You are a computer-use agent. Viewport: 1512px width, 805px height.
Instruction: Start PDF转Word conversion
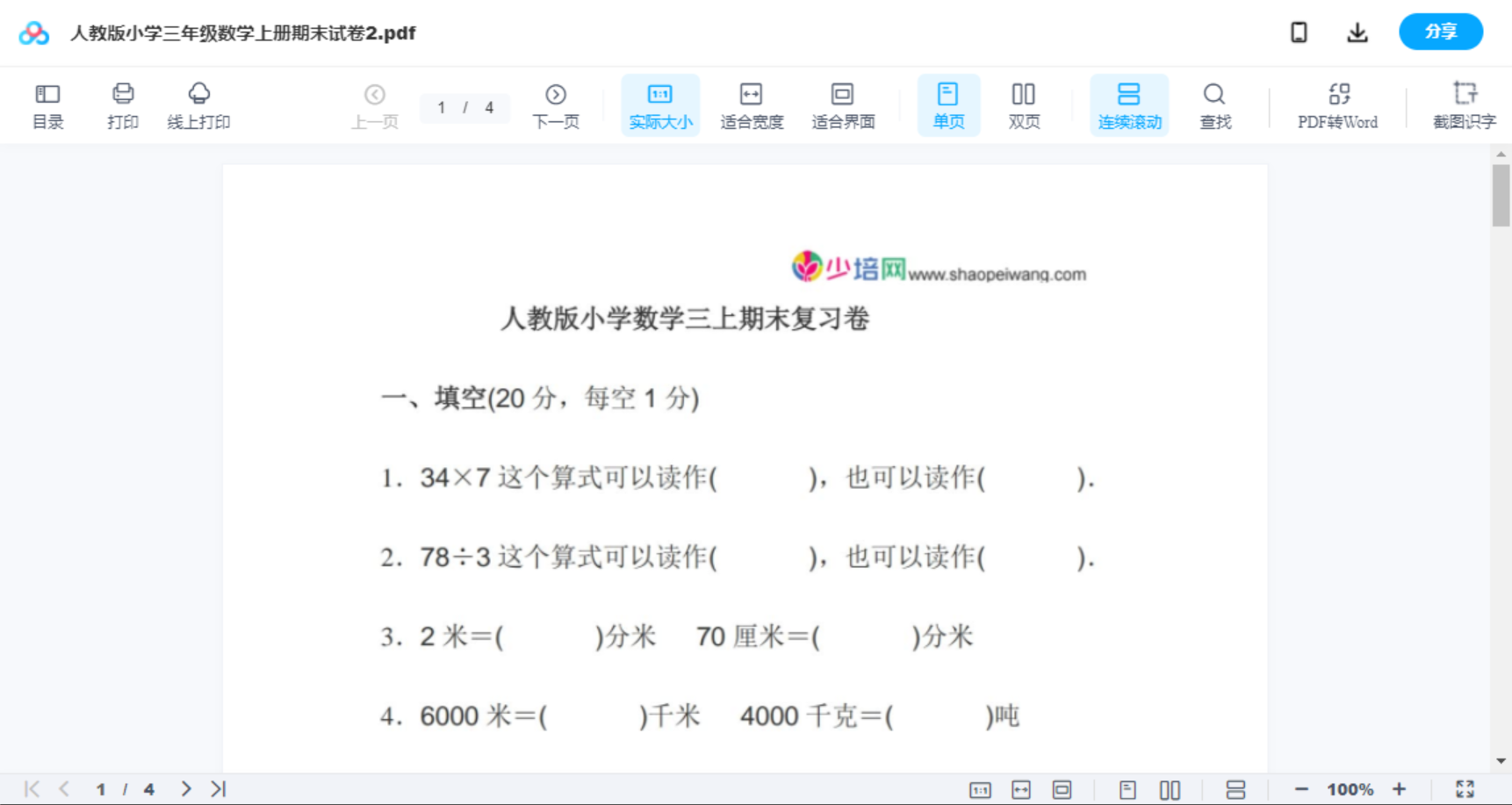(1337, 105)
